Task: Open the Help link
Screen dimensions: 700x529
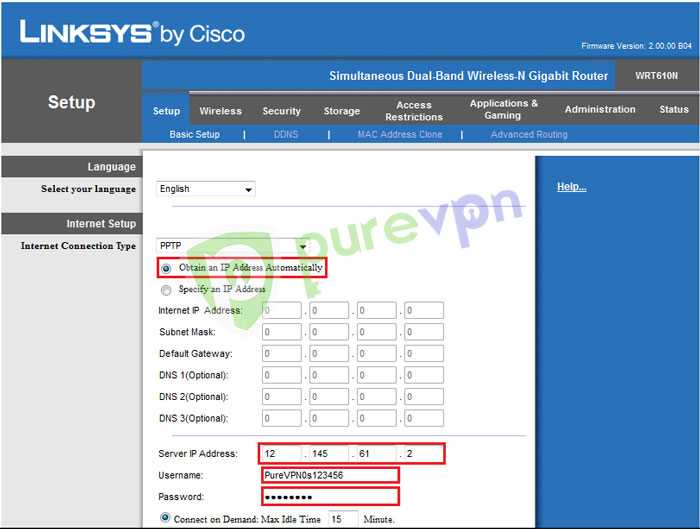Action: (x=571, y=187)
